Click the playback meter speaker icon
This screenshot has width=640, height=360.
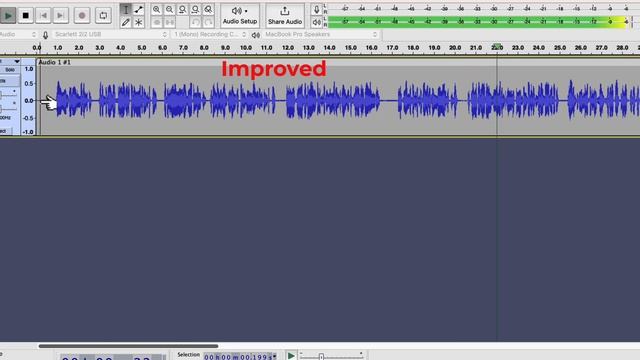(x=316, y=22)
